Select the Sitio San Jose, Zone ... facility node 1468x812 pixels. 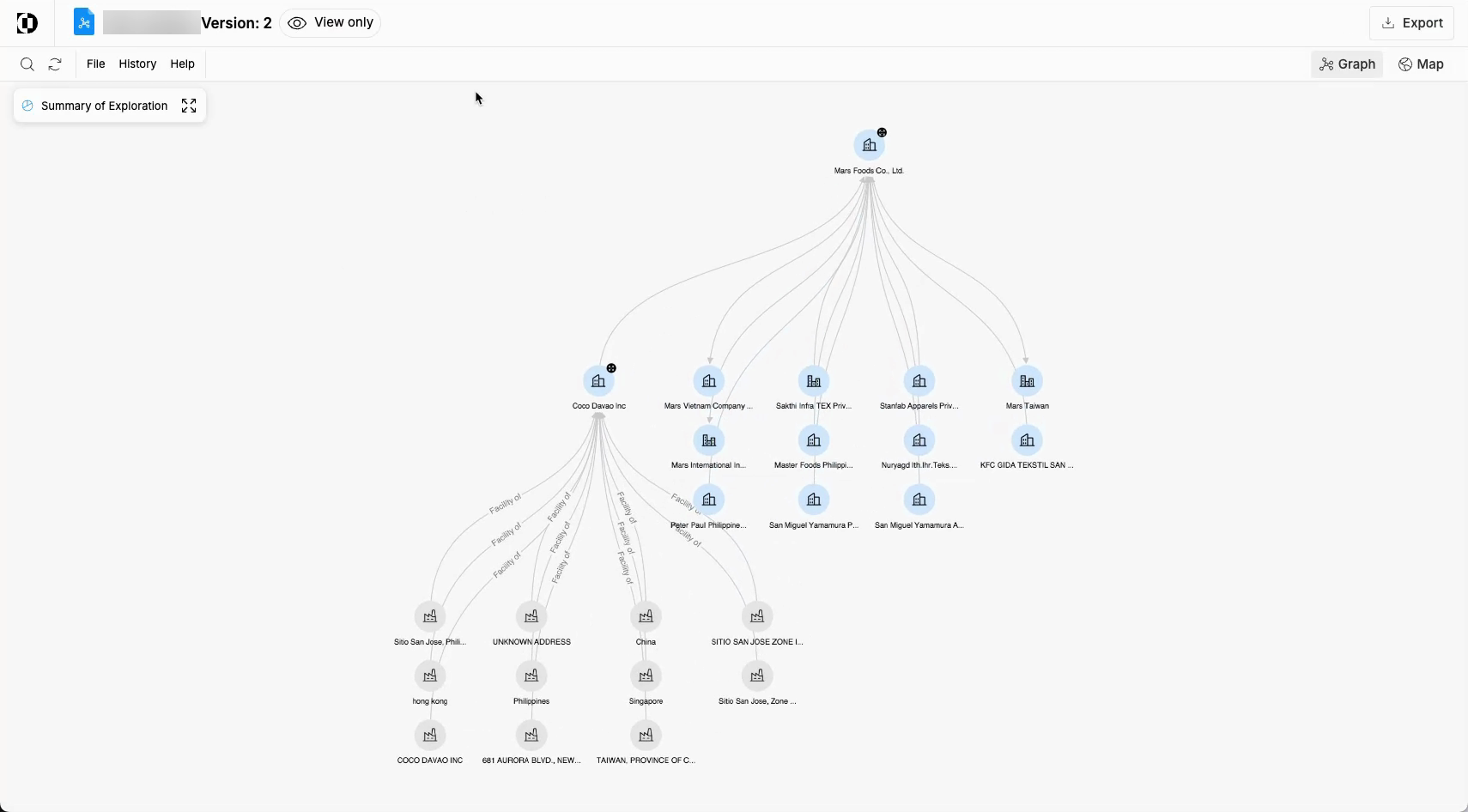[x=757, y=676]
